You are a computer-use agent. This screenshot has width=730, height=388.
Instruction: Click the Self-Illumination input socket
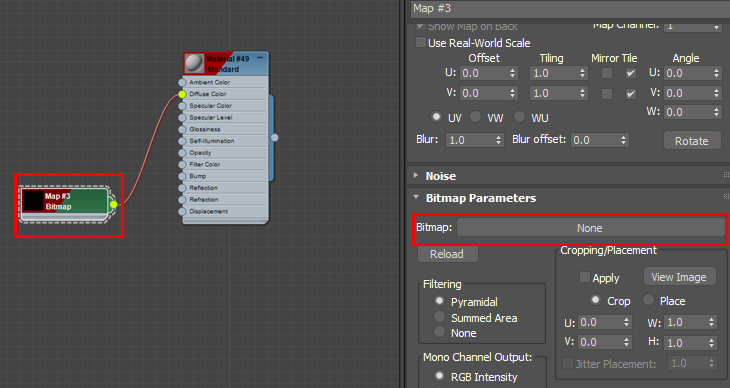pyautogui.click(x=182, y=141)
